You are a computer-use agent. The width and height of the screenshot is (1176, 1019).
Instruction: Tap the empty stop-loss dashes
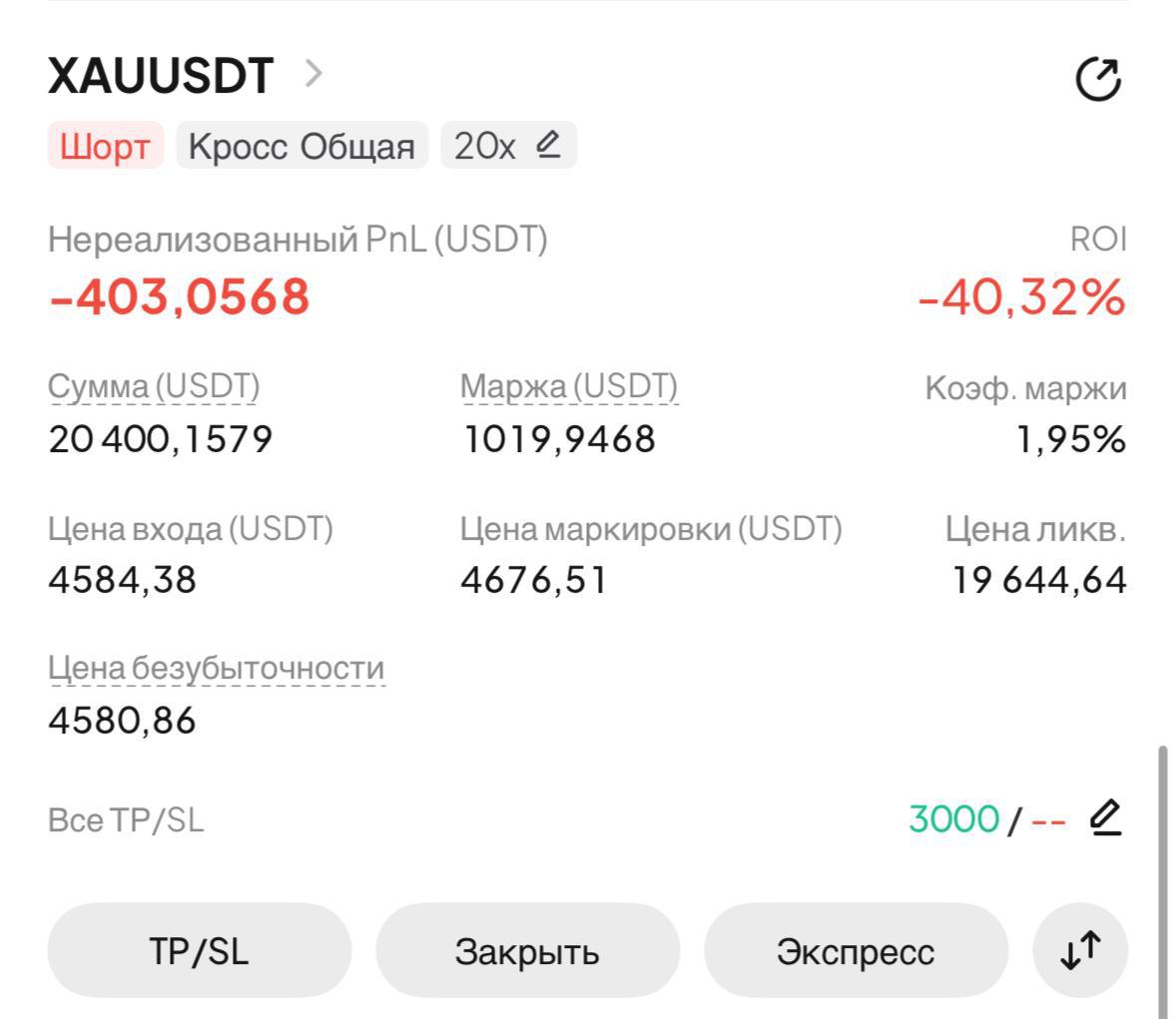[1048, 820]
